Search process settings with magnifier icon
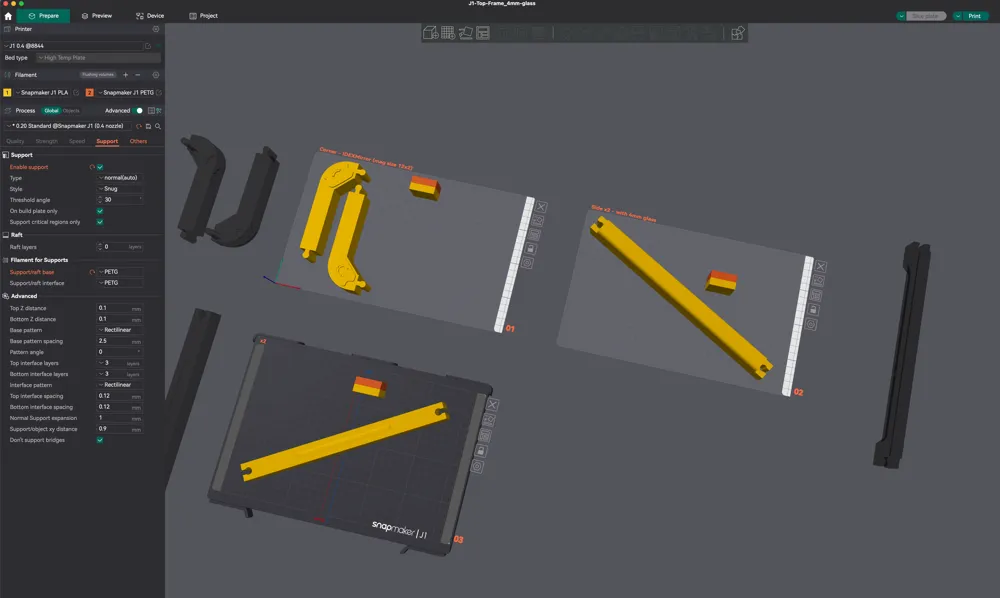This screenshot has width=1000, height=598. (158, 127)
